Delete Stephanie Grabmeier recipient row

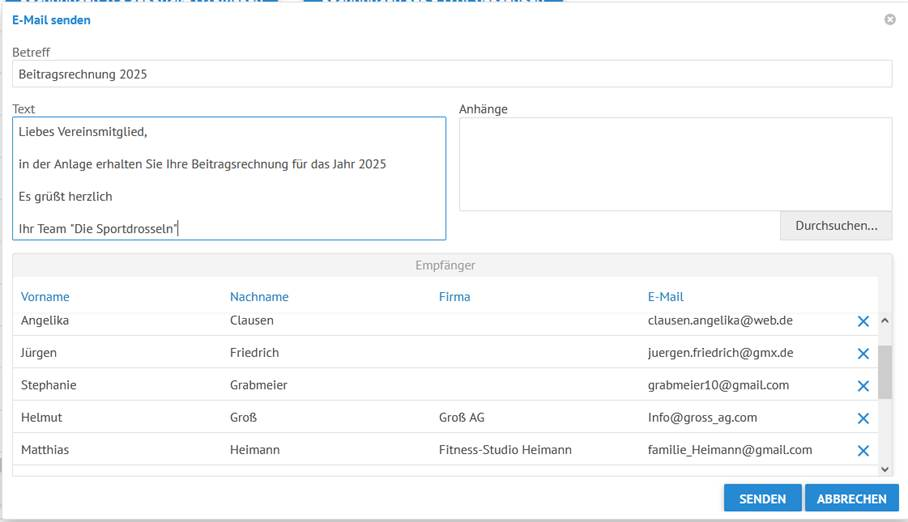[863, 386]
